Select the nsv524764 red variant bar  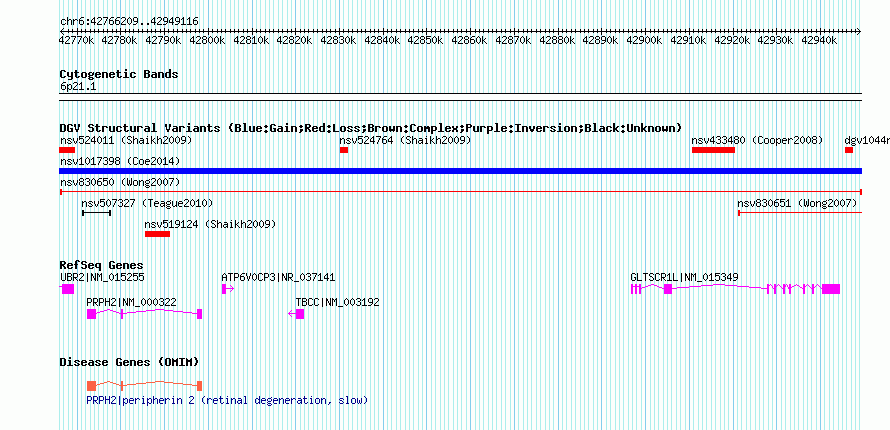pos(344,150)
